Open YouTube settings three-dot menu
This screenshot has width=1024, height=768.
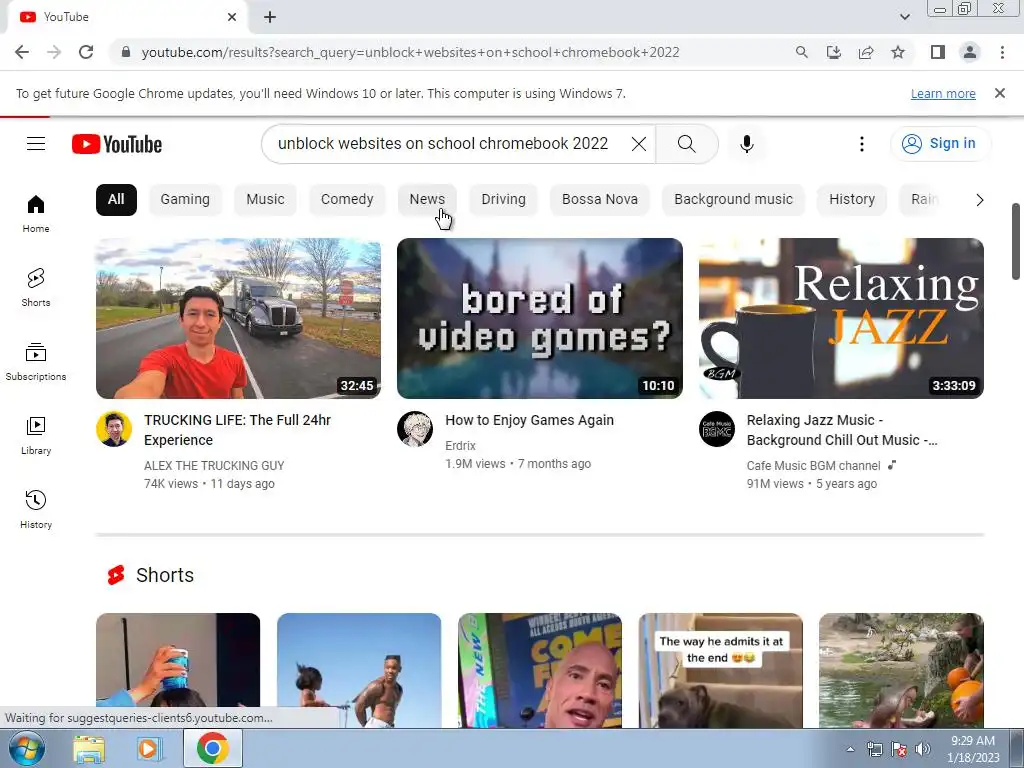pyautogui.click(x=861, y=144)
